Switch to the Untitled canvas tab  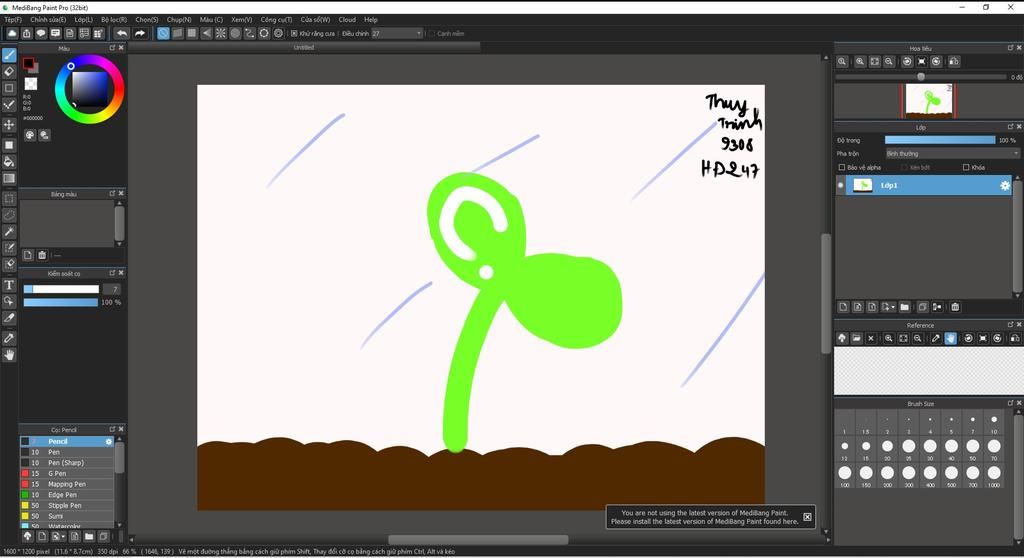point(304,47)
